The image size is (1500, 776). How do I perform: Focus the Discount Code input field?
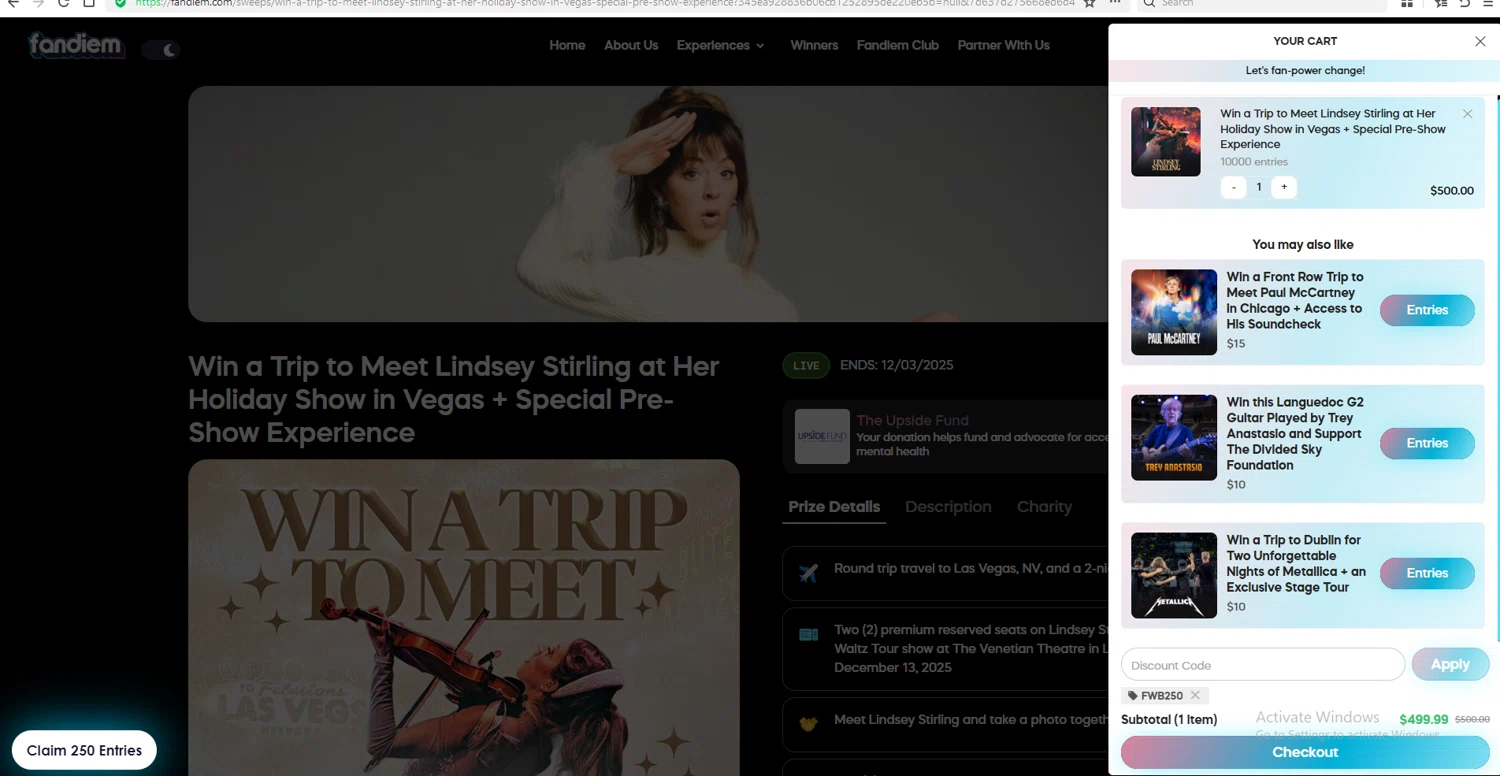[1263, 665]
